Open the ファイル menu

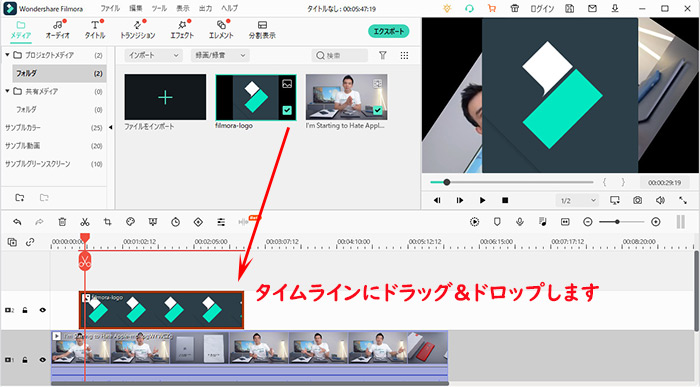pyautogui.click(x=110, y=8)
